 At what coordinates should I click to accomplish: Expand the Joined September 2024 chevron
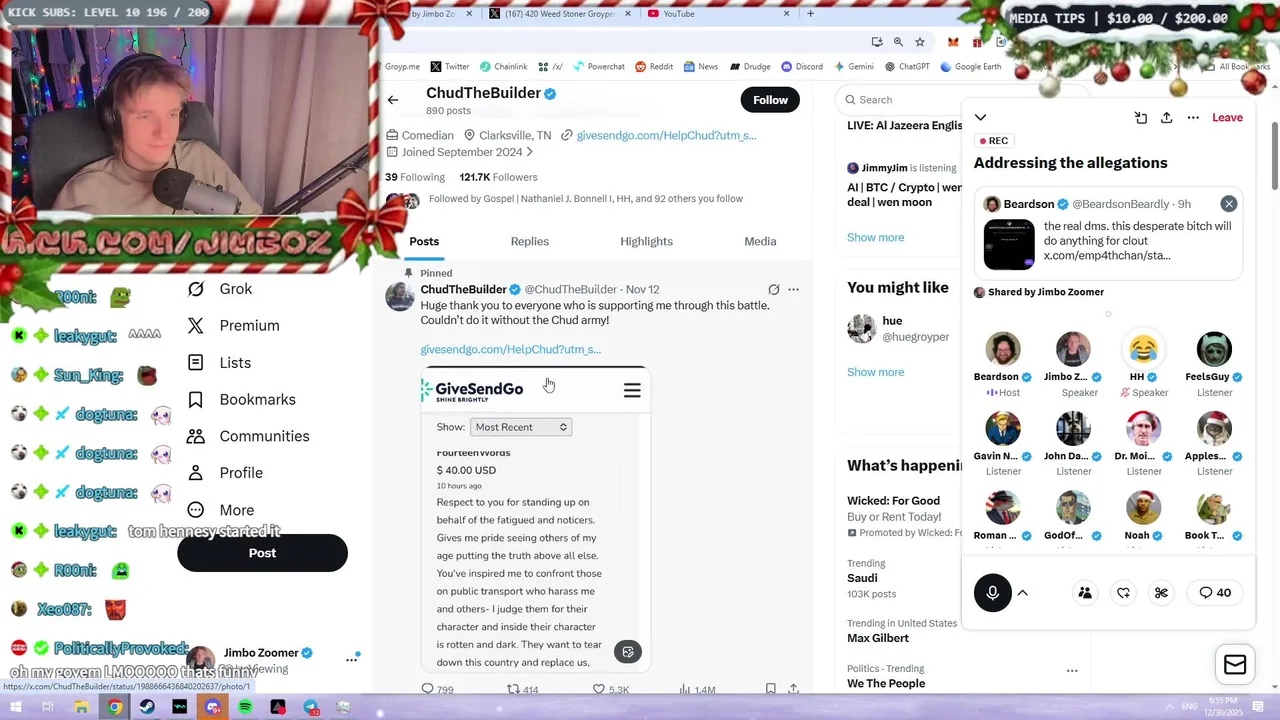(x=529, y=152)
